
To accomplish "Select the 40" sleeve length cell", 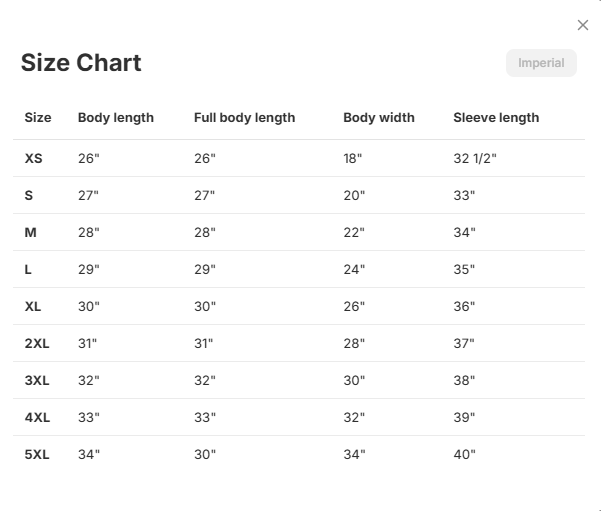I will (x=465, y=454).
